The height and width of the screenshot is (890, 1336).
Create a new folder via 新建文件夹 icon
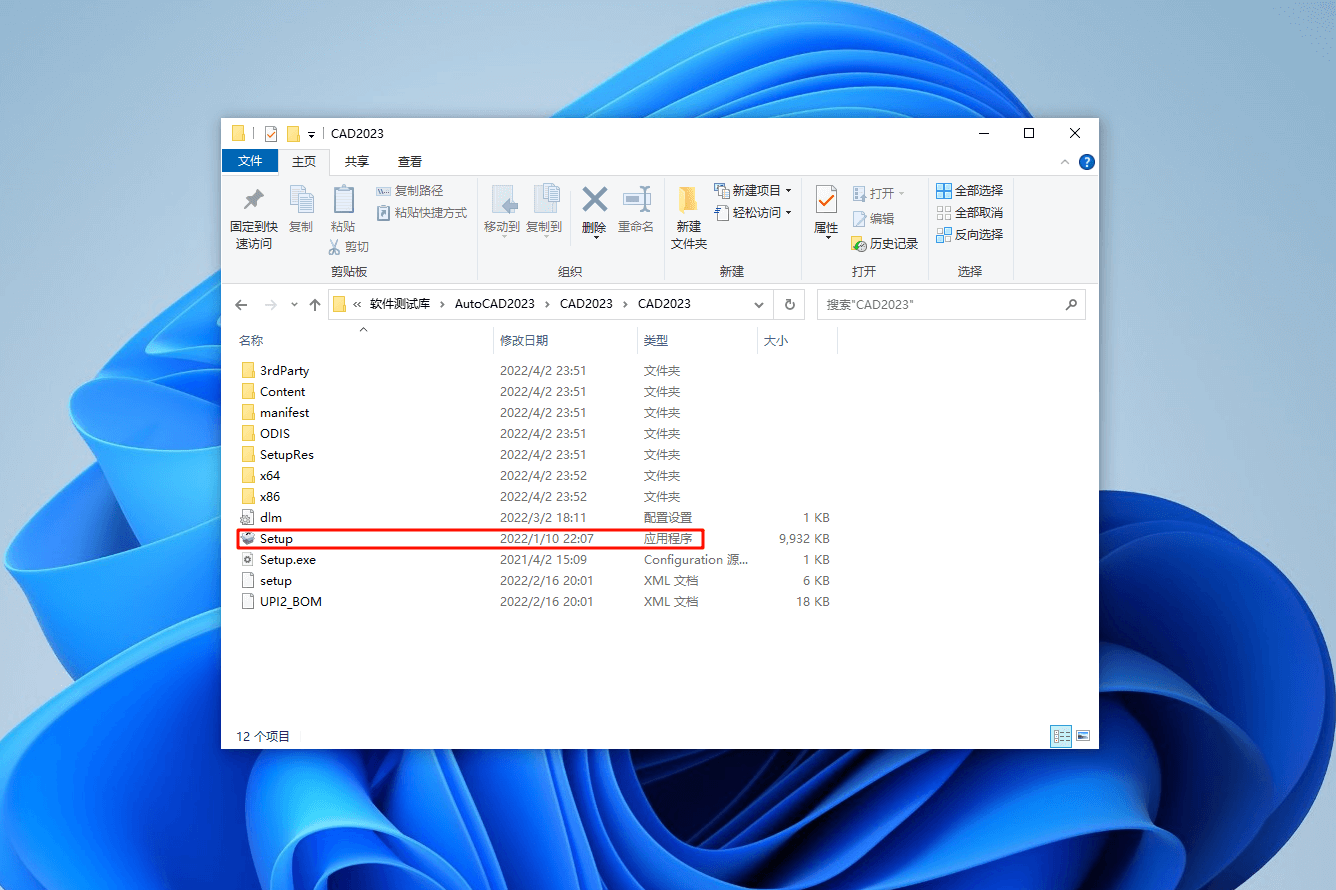click(688, 215)
